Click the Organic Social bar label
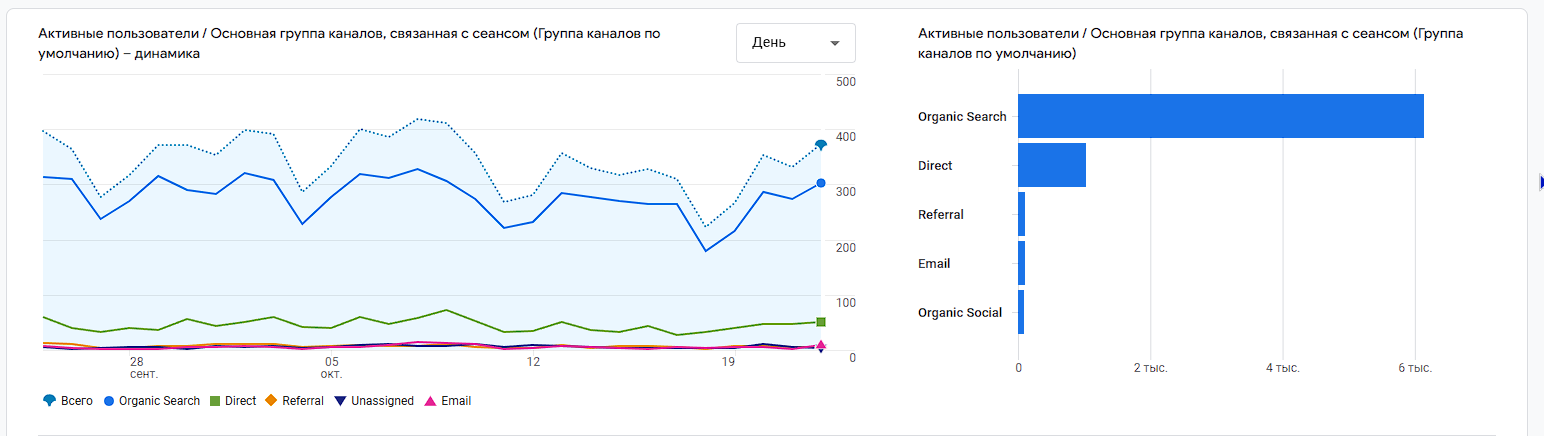1544x436 pixels. pos(960,313)
